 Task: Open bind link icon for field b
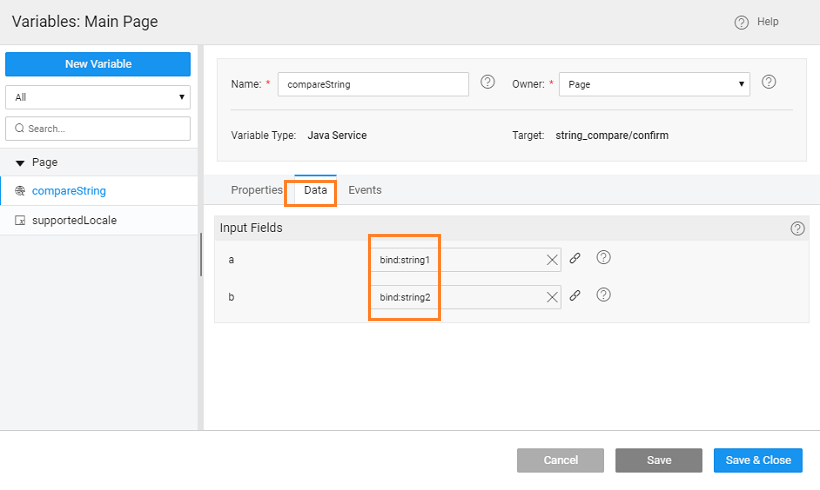pos(575,296)
